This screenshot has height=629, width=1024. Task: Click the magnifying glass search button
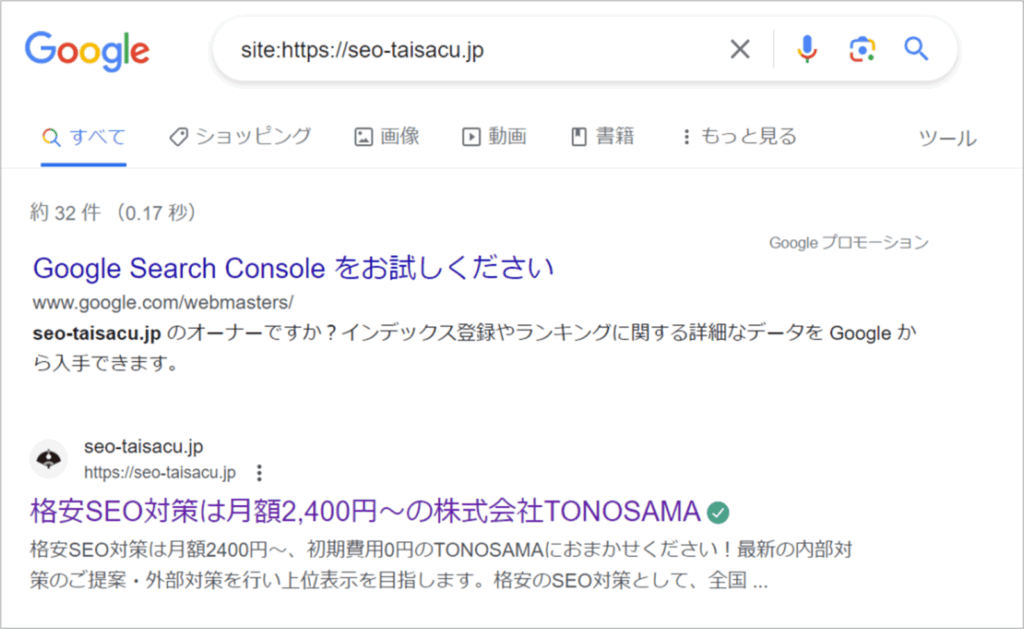pyautogui.click(x=916, y=49)
